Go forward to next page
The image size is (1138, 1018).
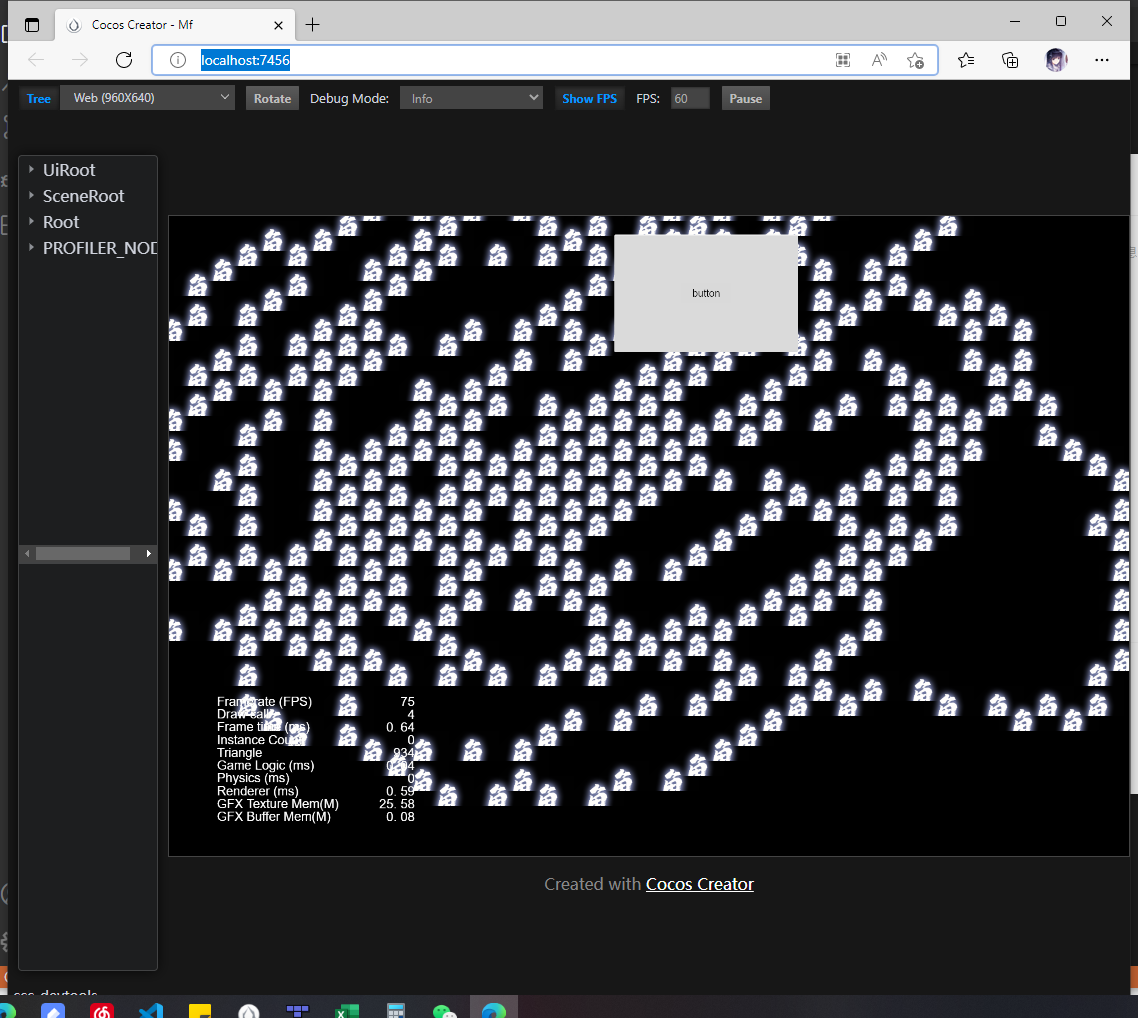click(80, 60)
